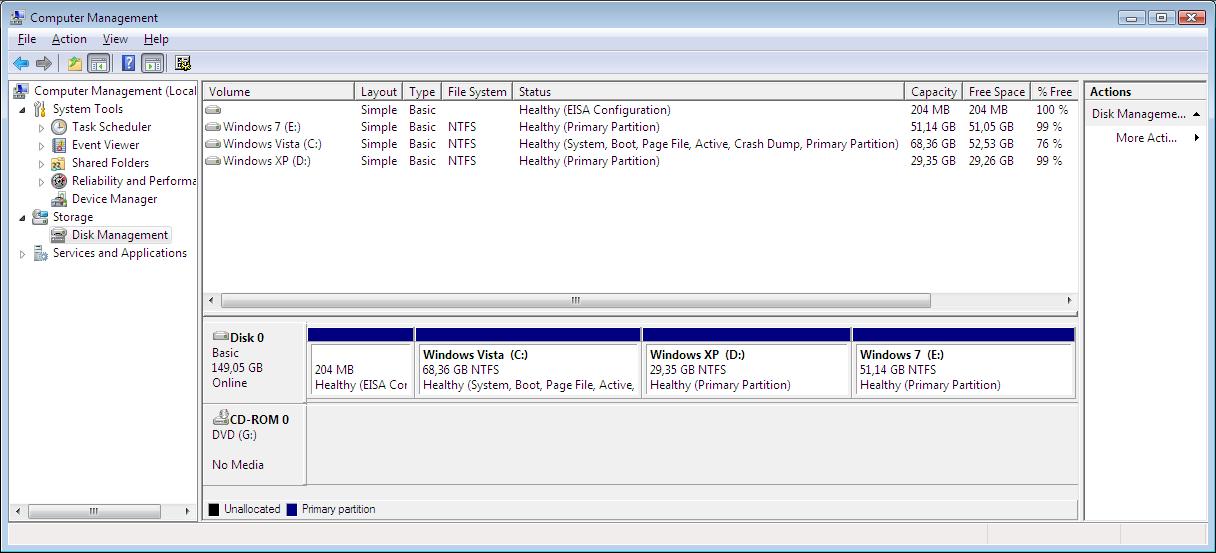Open the Help question-mark toolbar icon

point(128,63)
